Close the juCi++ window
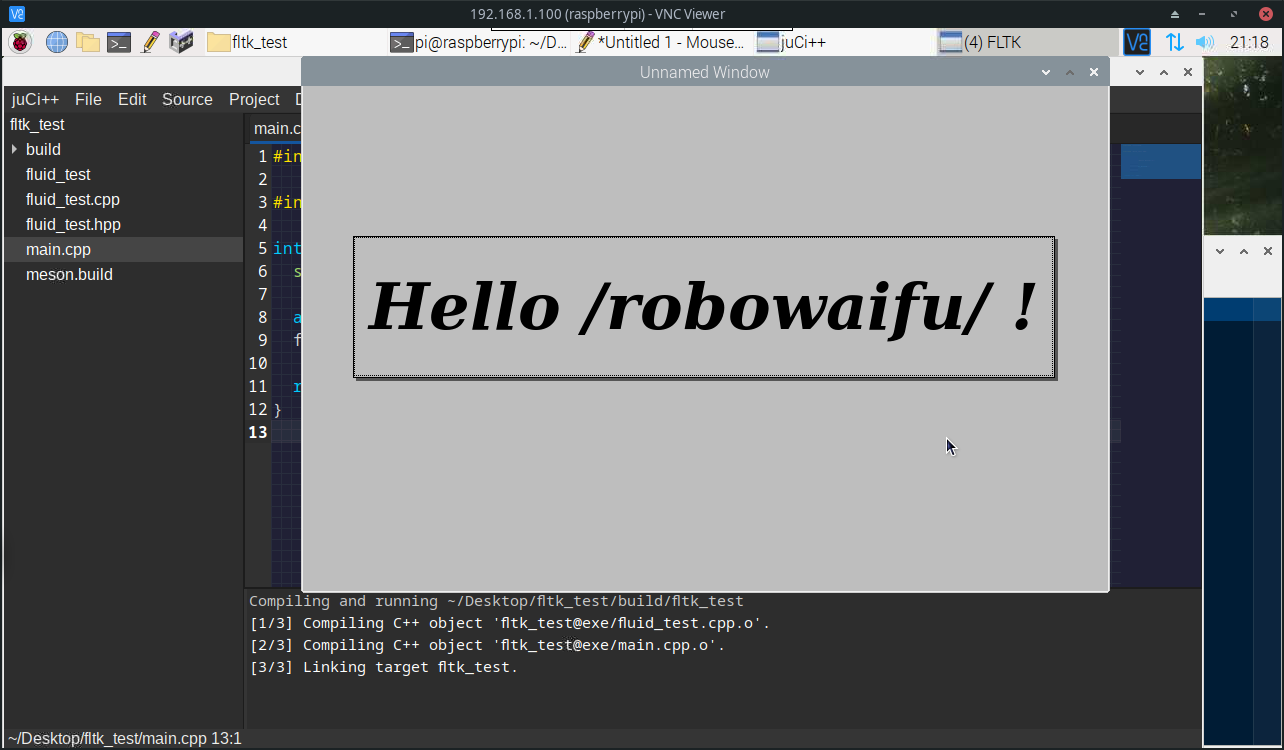Viewport: 1284px width, 750px height. [1188, 72]
